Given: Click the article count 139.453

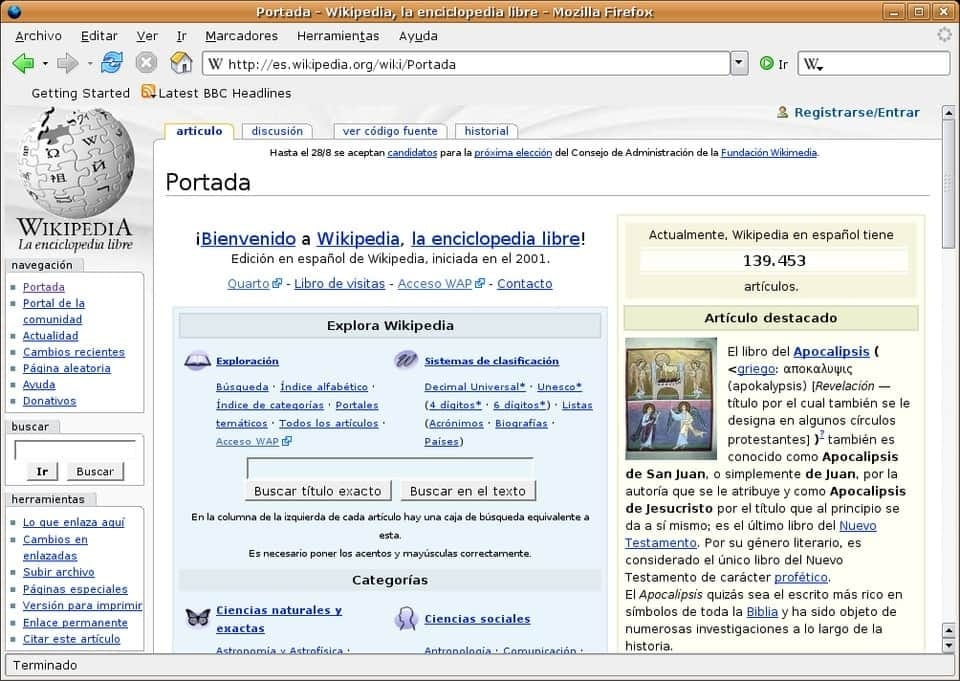Looking at the screenshot, I should click(x=774, y=260).
